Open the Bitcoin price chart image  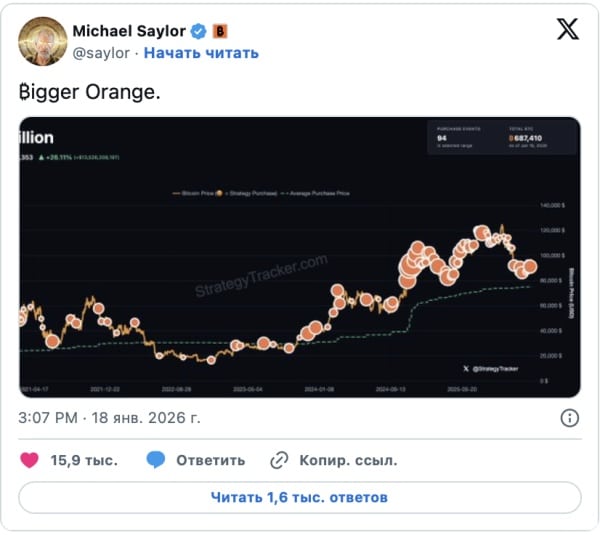[300, 257]
